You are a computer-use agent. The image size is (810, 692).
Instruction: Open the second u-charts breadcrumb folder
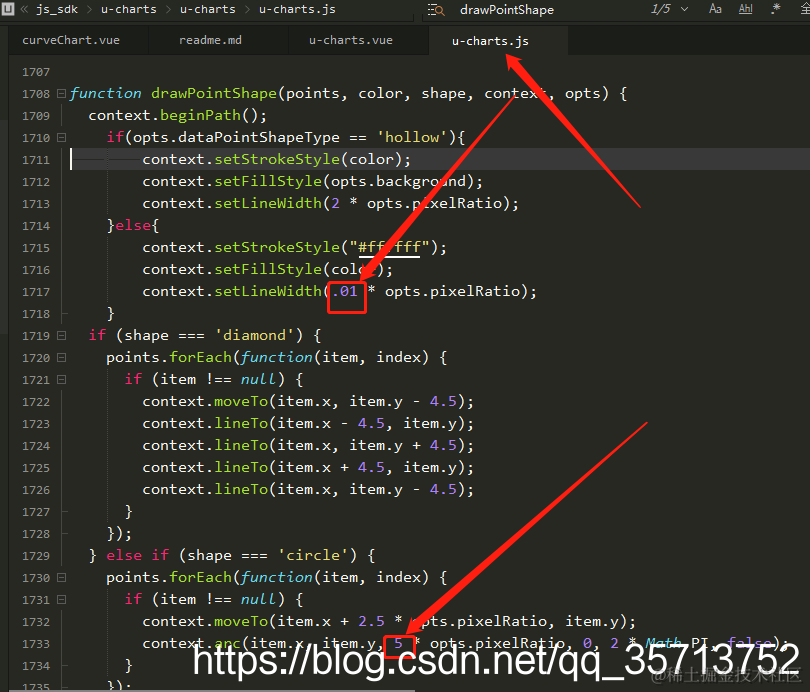click(x=208, y=9)
